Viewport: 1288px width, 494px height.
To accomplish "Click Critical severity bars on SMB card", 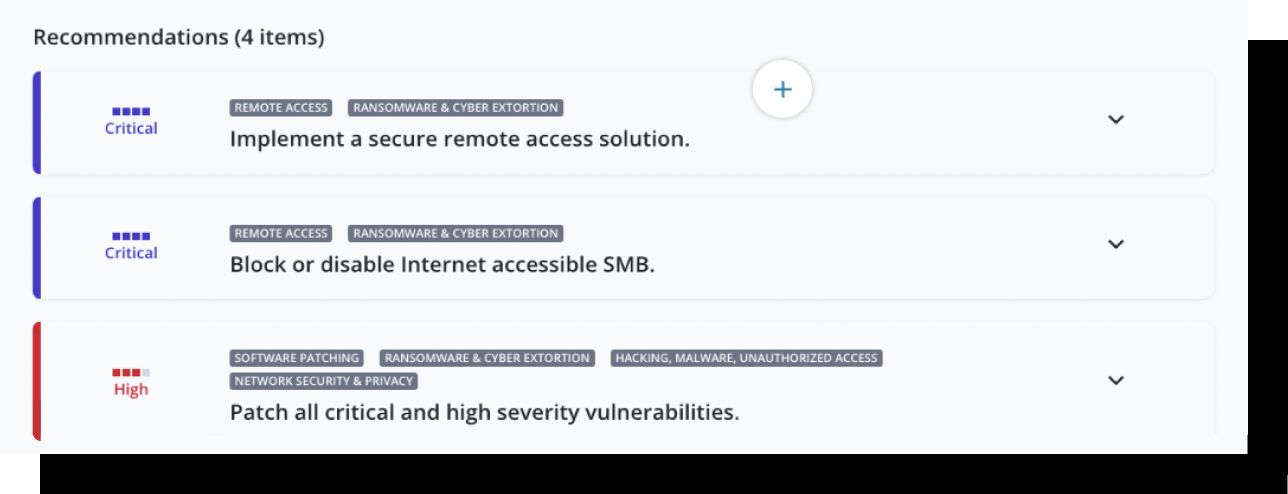I will pyautogui.click(x=131, y=237).
